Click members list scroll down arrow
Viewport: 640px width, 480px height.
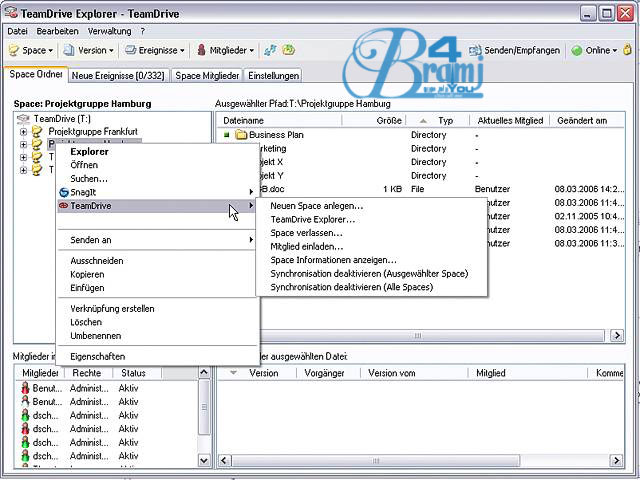(x=204, y=461)
